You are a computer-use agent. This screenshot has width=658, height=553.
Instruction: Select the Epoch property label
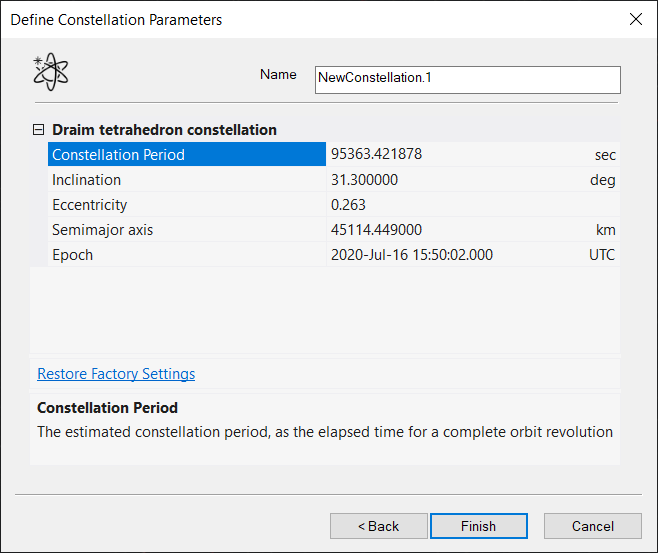(72, 255)
